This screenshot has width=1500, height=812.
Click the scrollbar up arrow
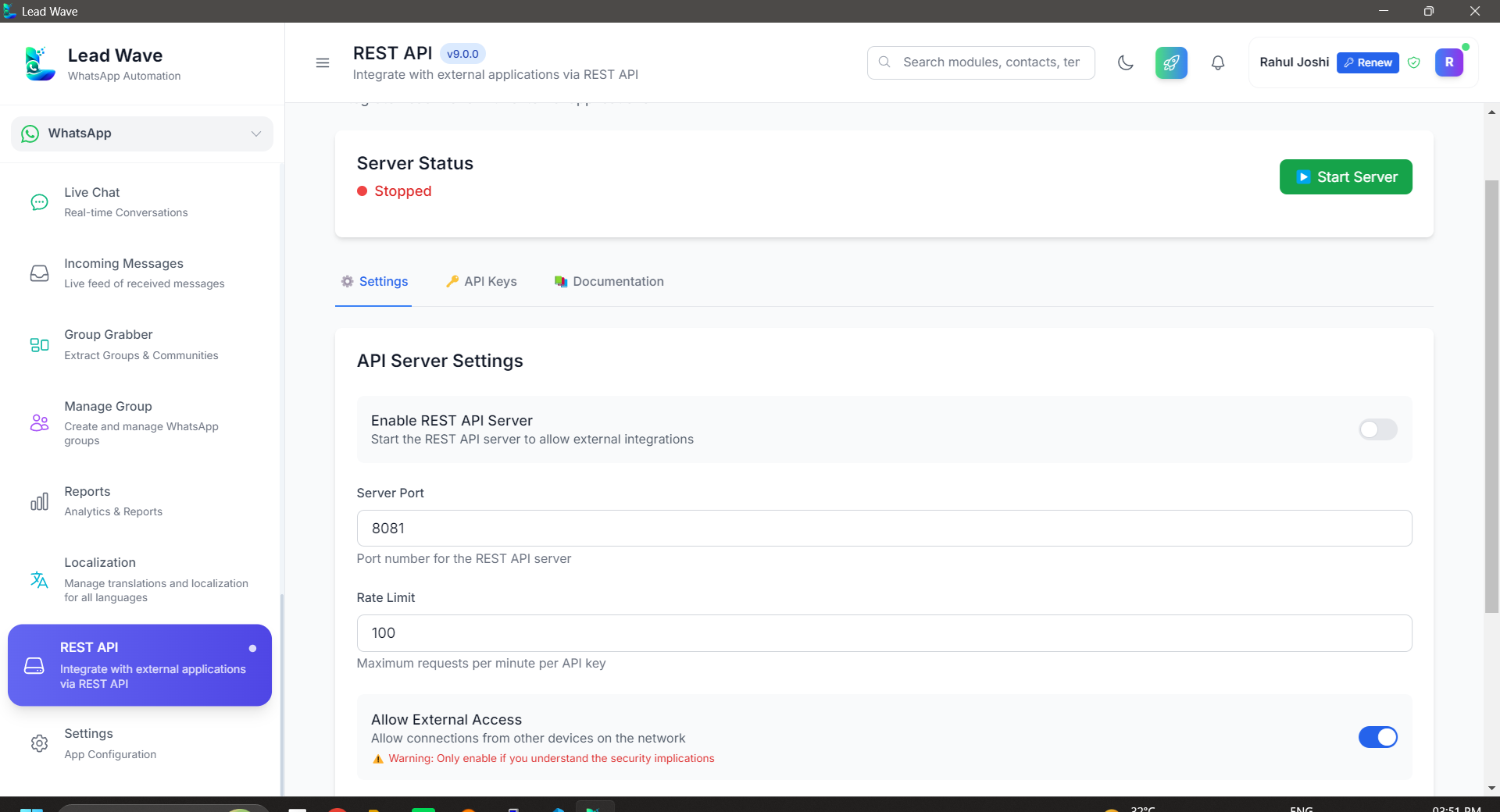tap(1492, 112)
